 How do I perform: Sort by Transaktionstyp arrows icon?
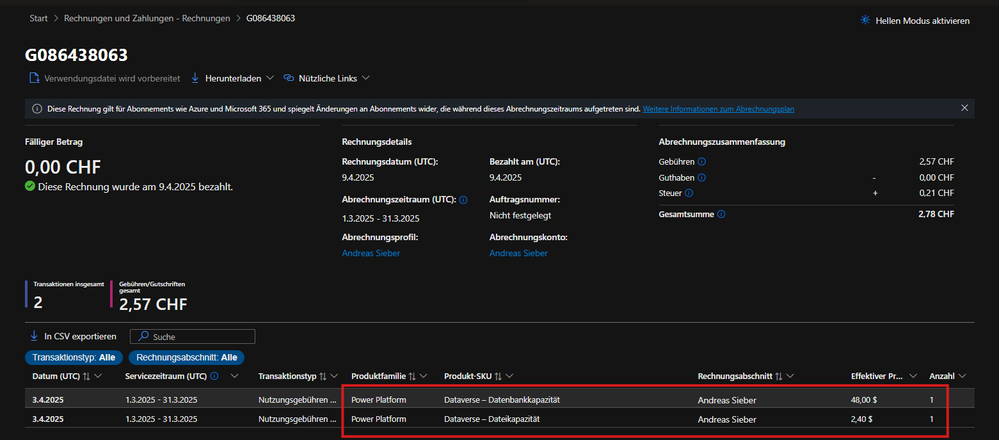click(323, 376)
